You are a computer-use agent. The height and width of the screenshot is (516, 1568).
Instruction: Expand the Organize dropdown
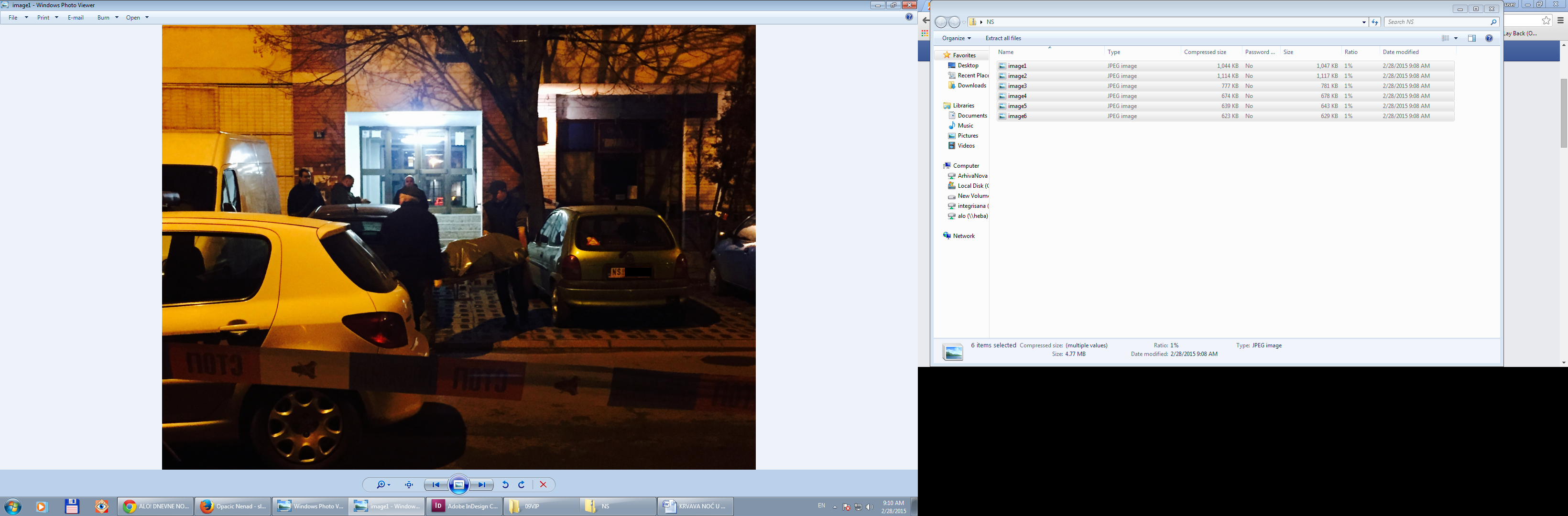[x=956, y=38]
